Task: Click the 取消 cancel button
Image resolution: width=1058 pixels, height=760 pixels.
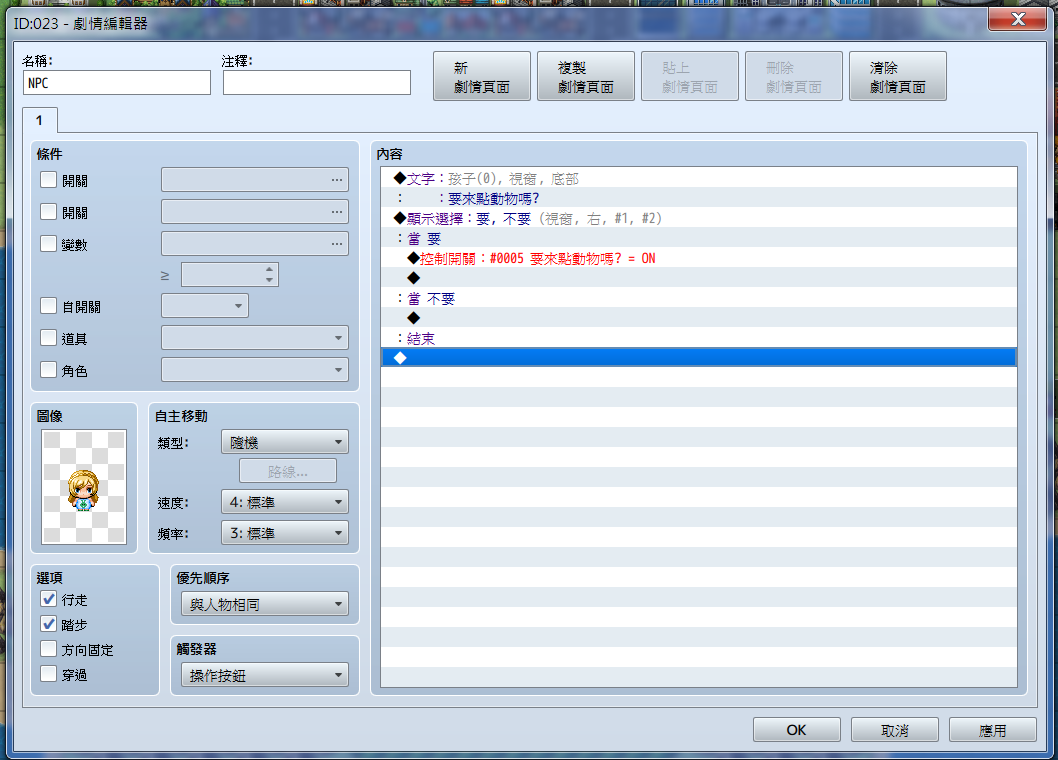Action: coord(895,730)
